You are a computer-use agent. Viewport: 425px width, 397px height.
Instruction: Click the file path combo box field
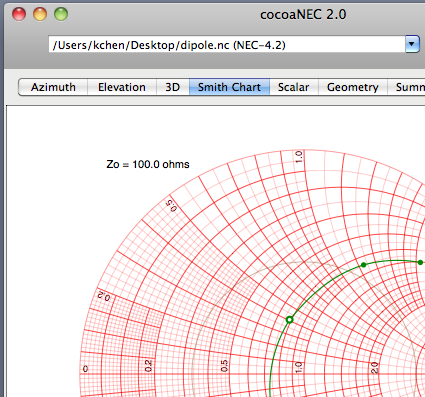227,44
